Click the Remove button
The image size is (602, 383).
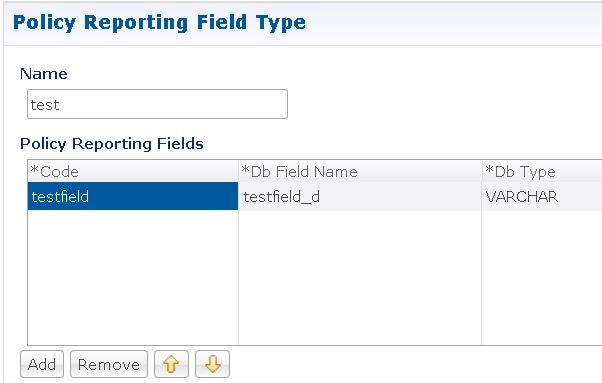[x=109, y=364]
